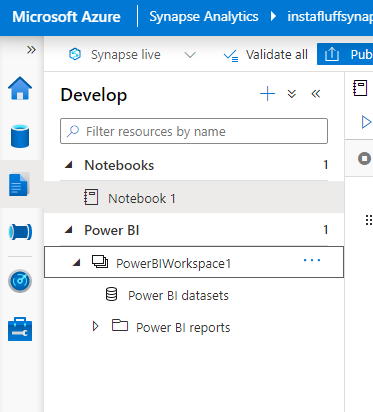The image size is (373, 412).
Task: Open the Data hub cylinder icon
Action: click(20, 136)
